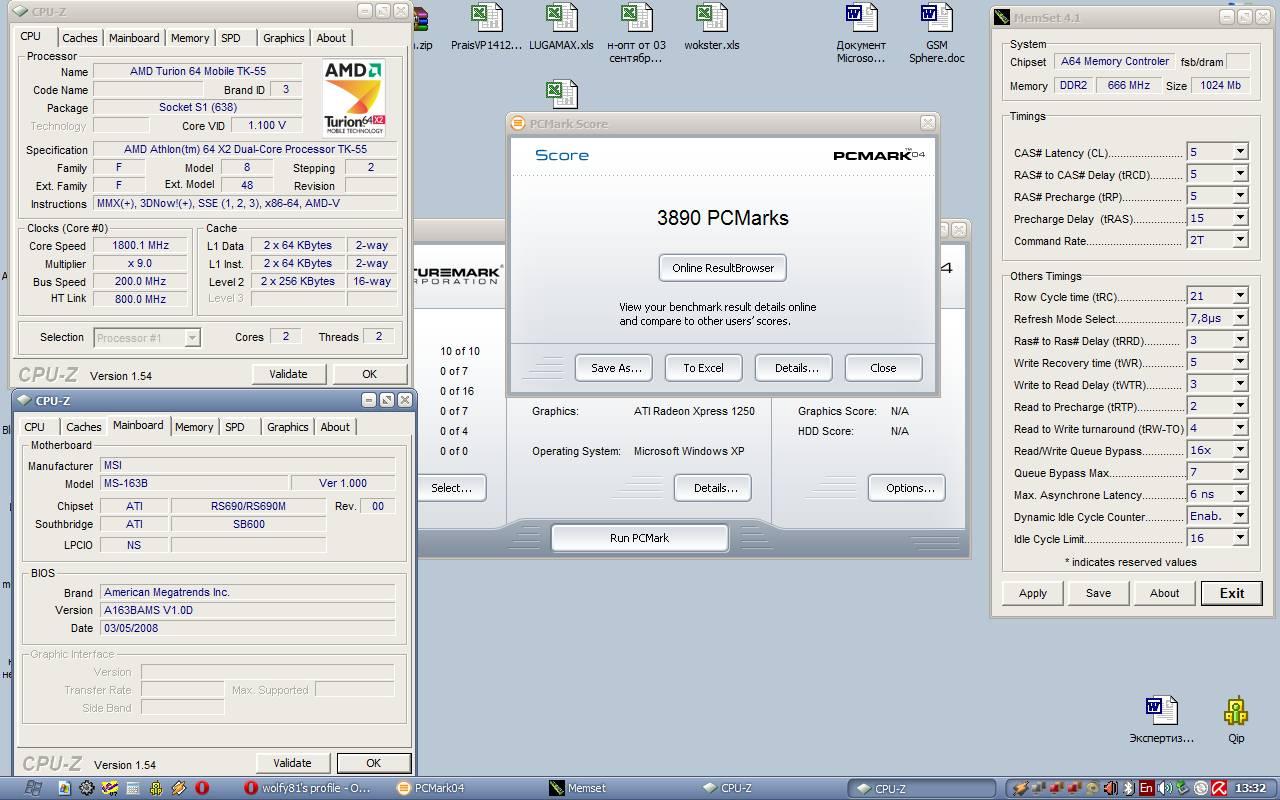
Task: Click Validate in the motherboard CPU-Z window
Action: (x=292, y=762)
